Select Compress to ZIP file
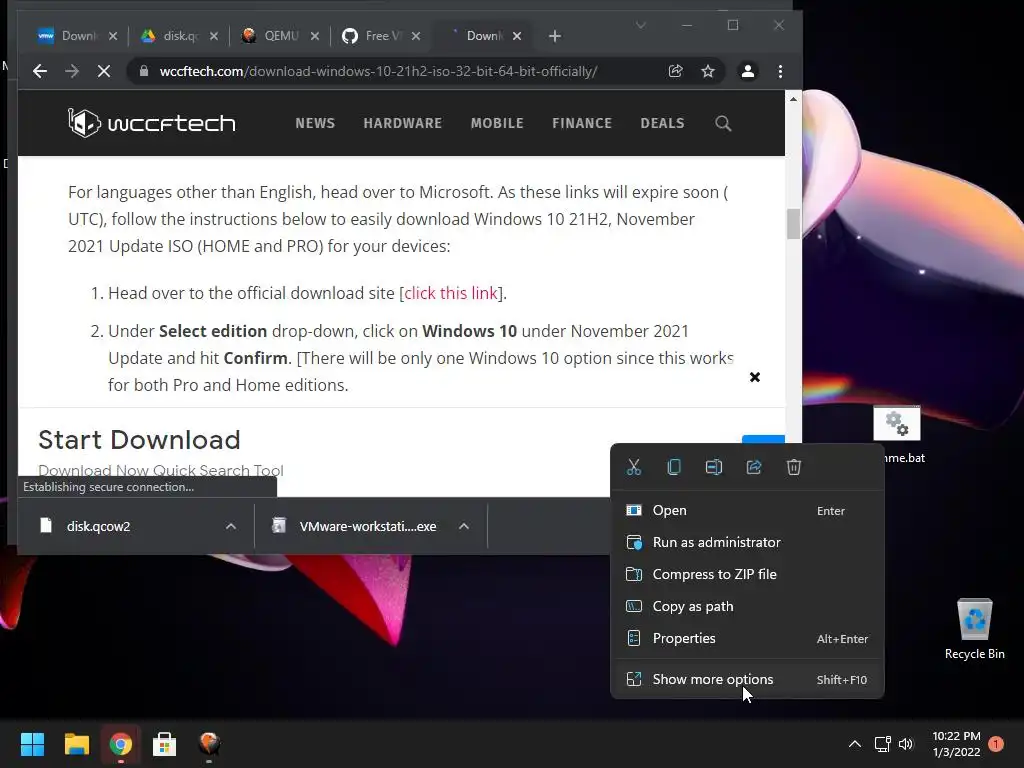 (x=747, y=574)
